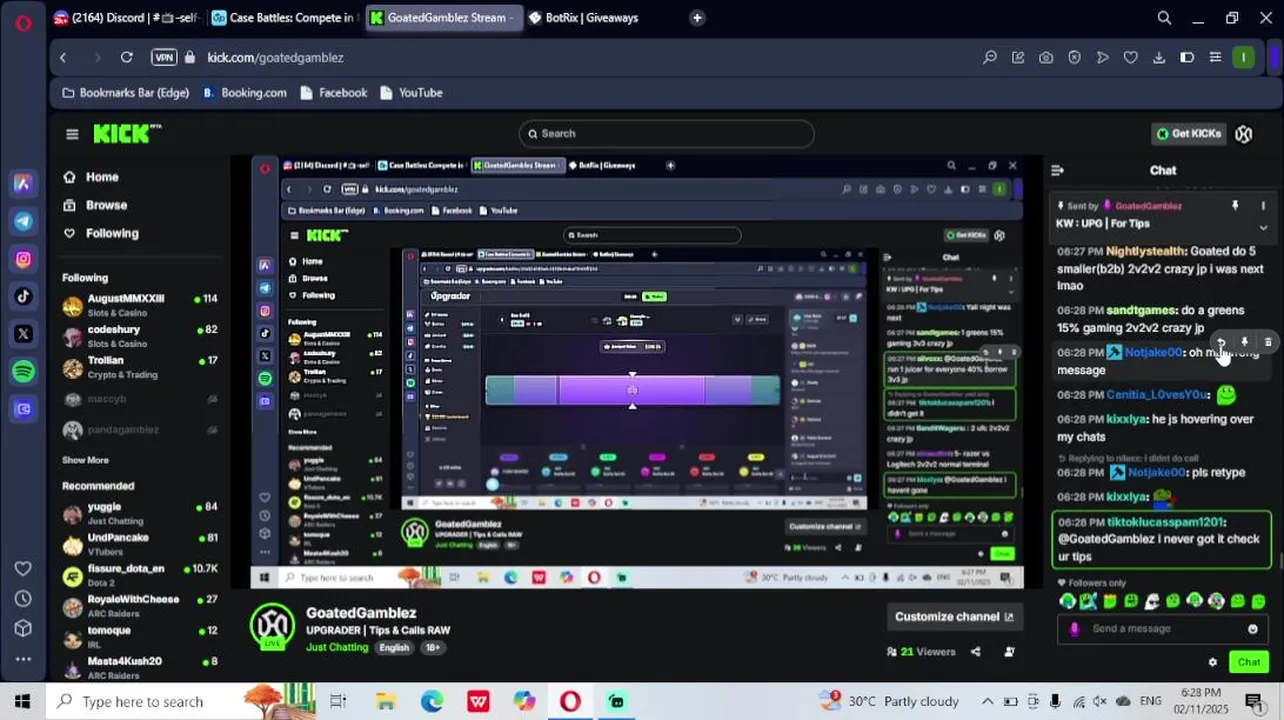Screen dimensions: 1284x720
Task: Select the GoatedGamblez Stream tab
Action: pyautogui.click(x=443, y=18)
